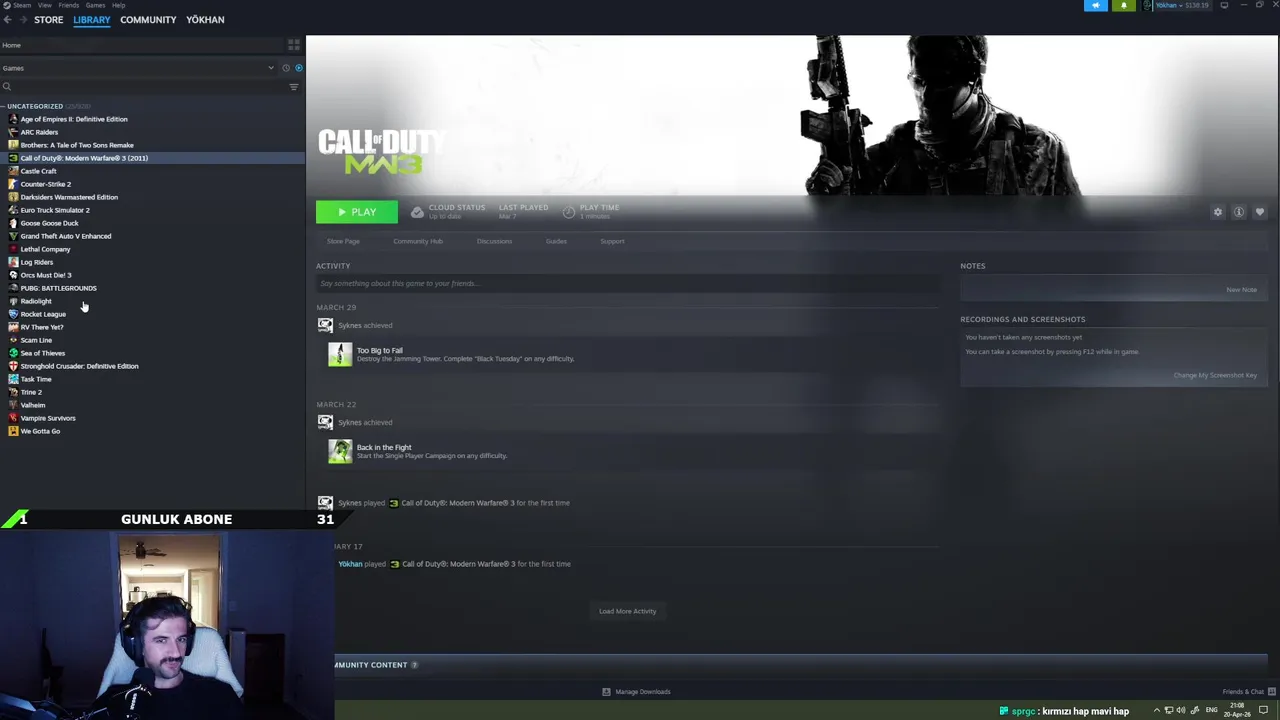Toggle sort by recent activity clock
Screen dimensions: 1280x720
(286, 68)
